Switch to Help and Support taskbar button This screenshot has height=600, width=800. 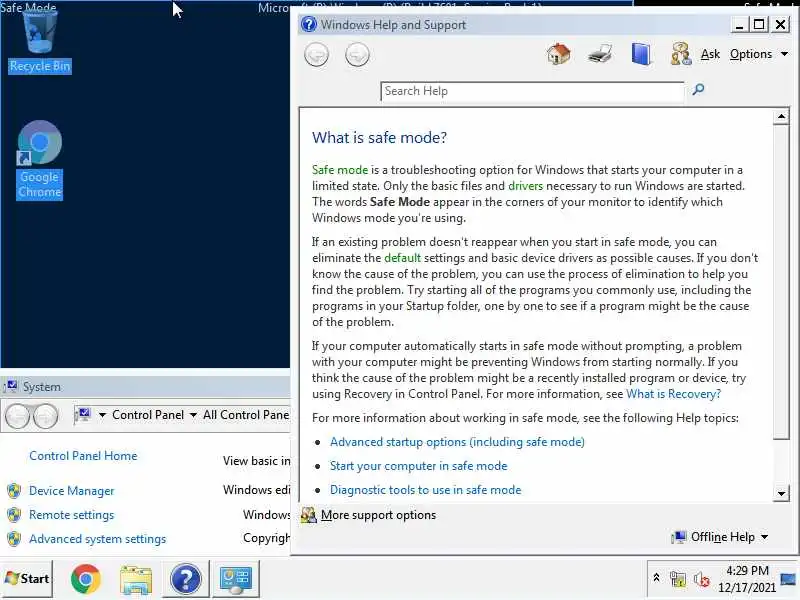186,579
